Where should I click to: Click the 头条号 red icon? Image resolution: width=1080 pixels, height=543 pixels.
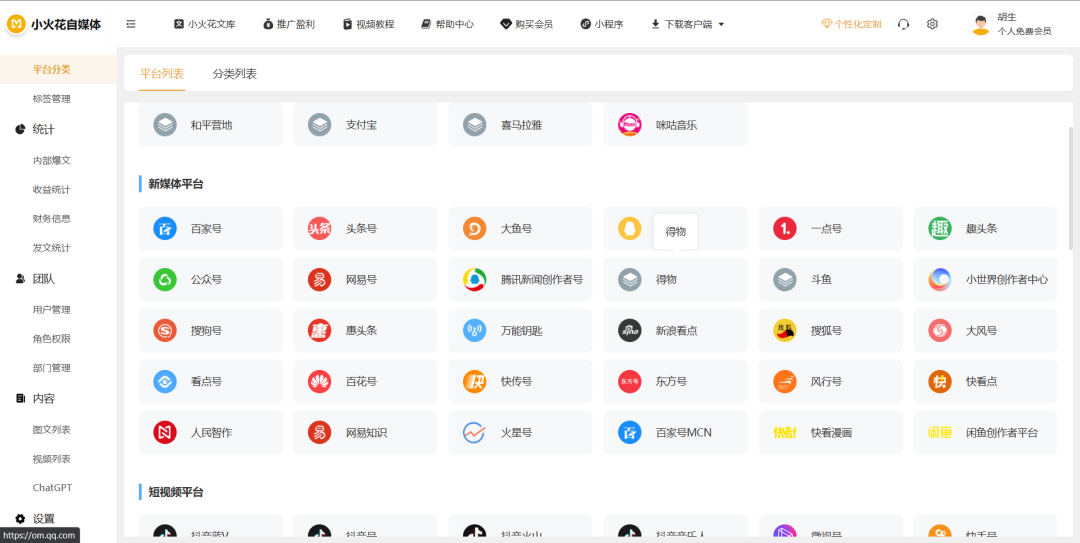(320, 229)
